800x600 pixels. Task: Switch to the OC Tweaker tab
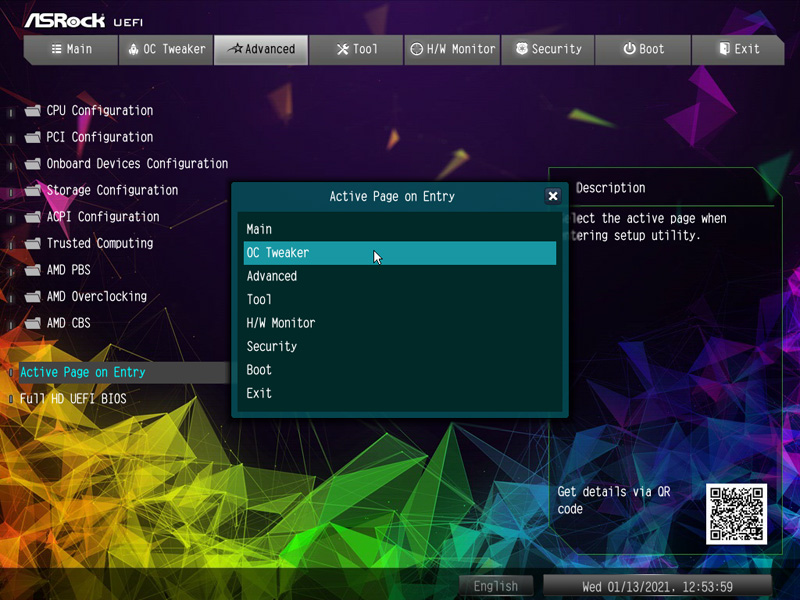pyautogui.click(x=166, y=49)
